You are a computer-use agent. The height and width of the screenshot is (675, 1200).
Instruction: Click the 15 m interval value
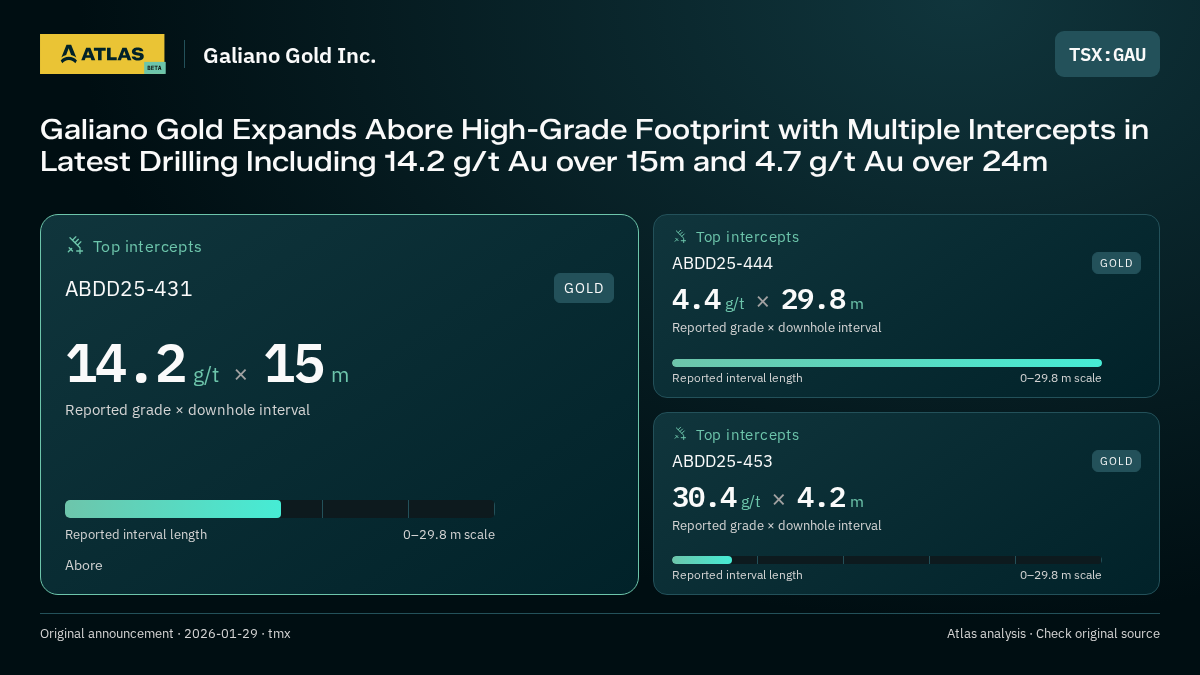306,364
